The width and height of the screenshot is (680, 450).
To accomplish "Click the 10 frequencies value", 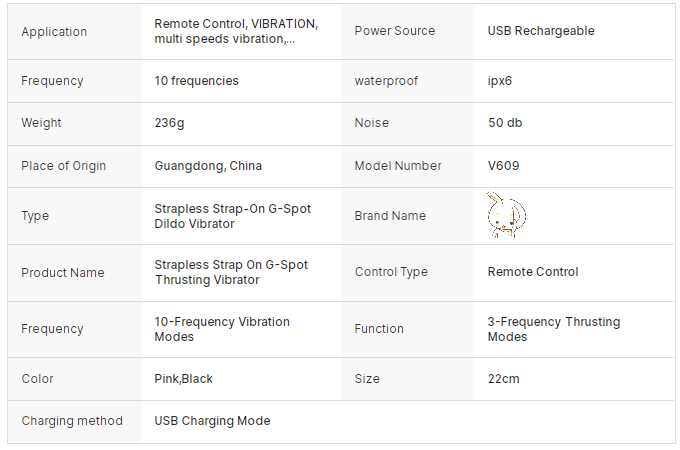I will tap(196, 81).
